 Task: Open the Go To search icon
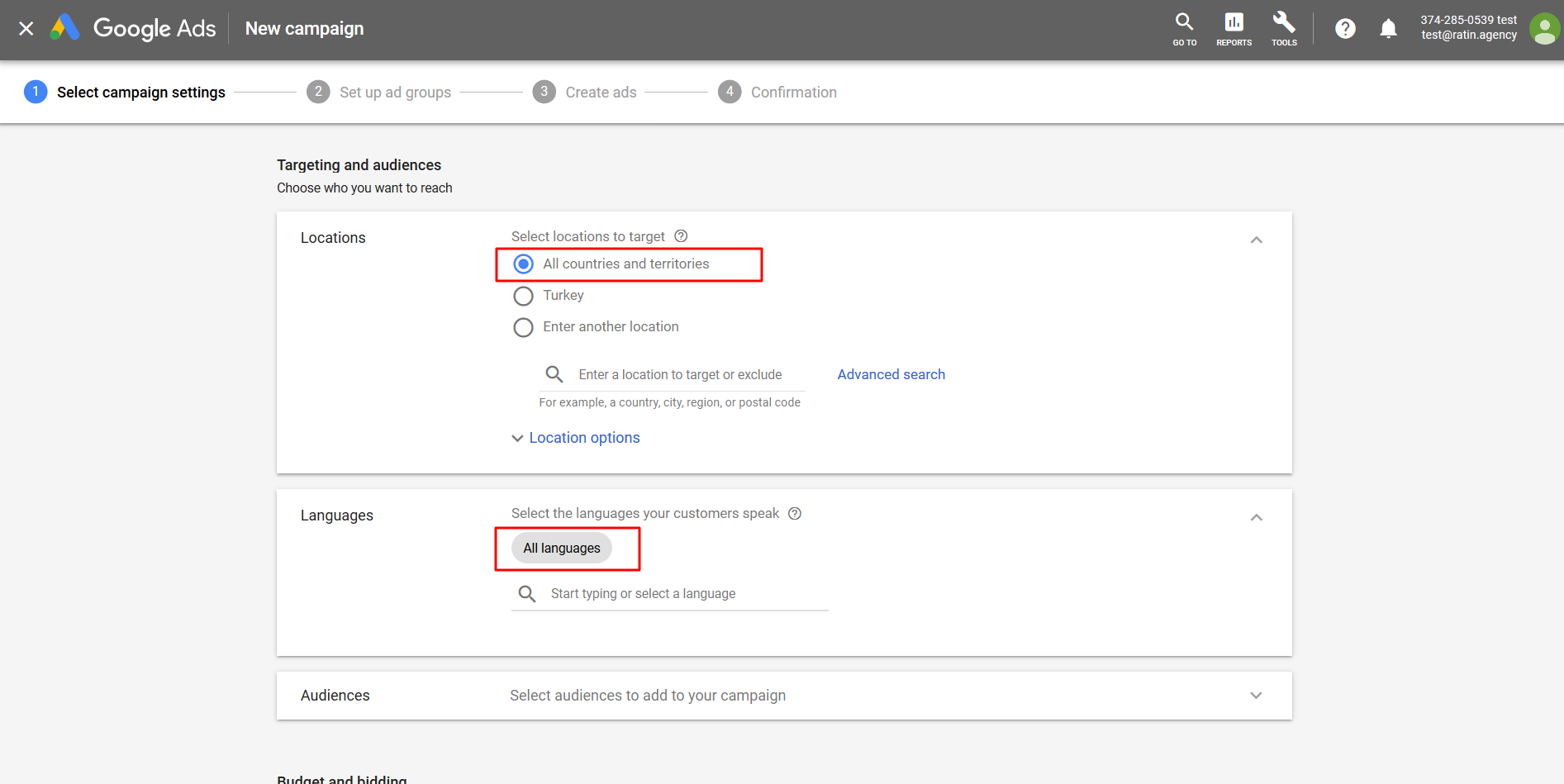pos(1184,29)
